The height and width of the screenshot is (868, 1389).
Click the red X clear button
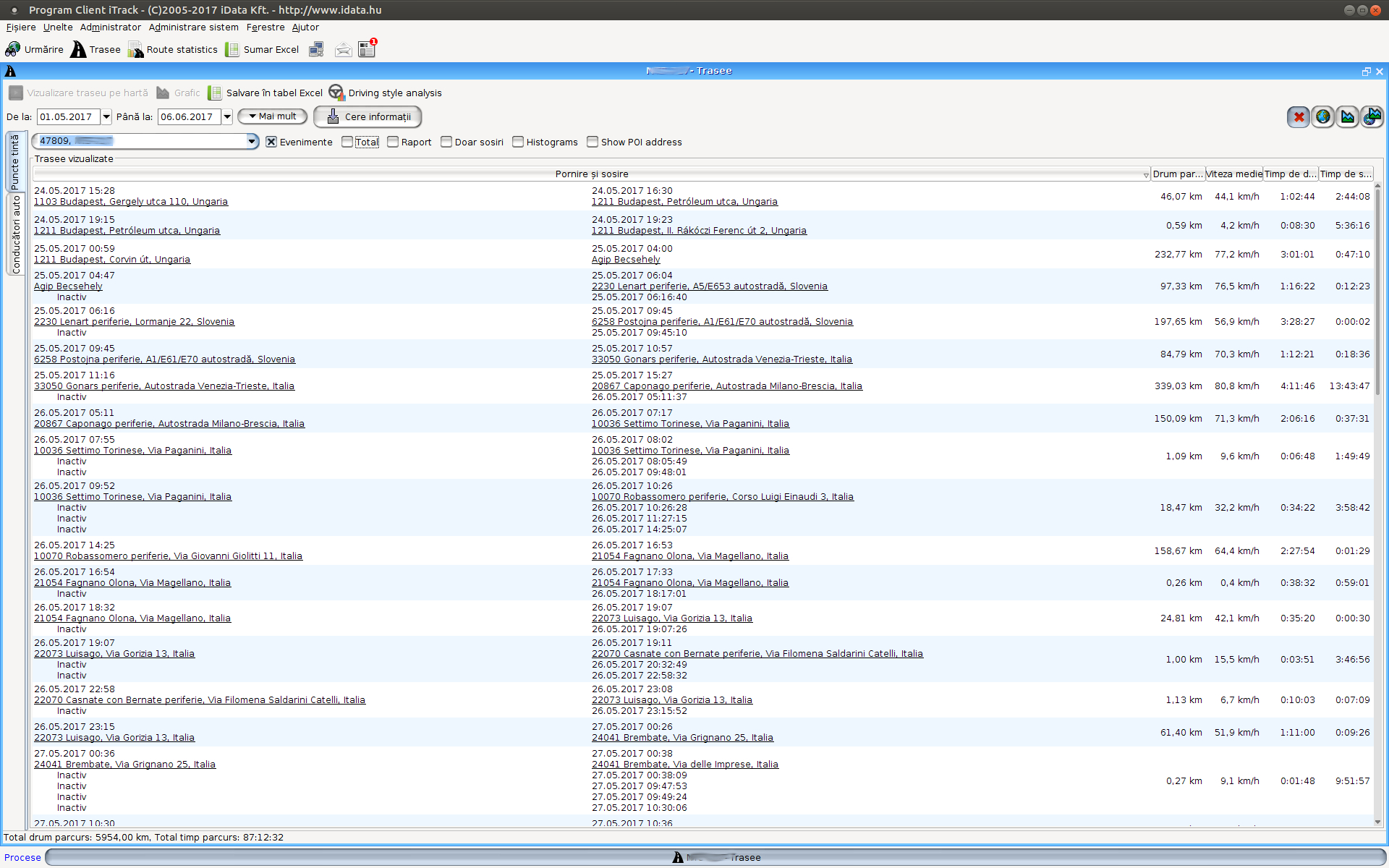(1299, 116)
